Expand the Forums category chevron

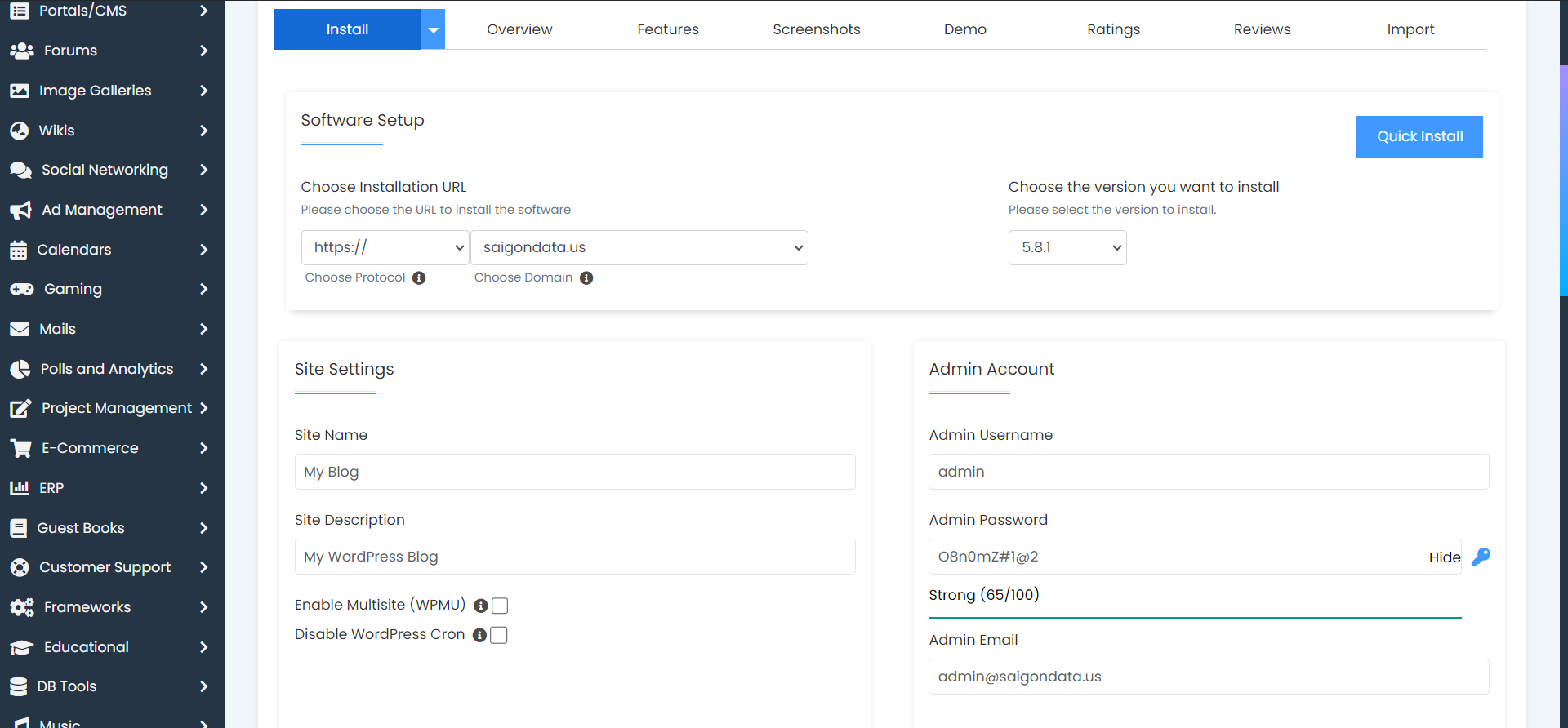[x=203, y=51]
